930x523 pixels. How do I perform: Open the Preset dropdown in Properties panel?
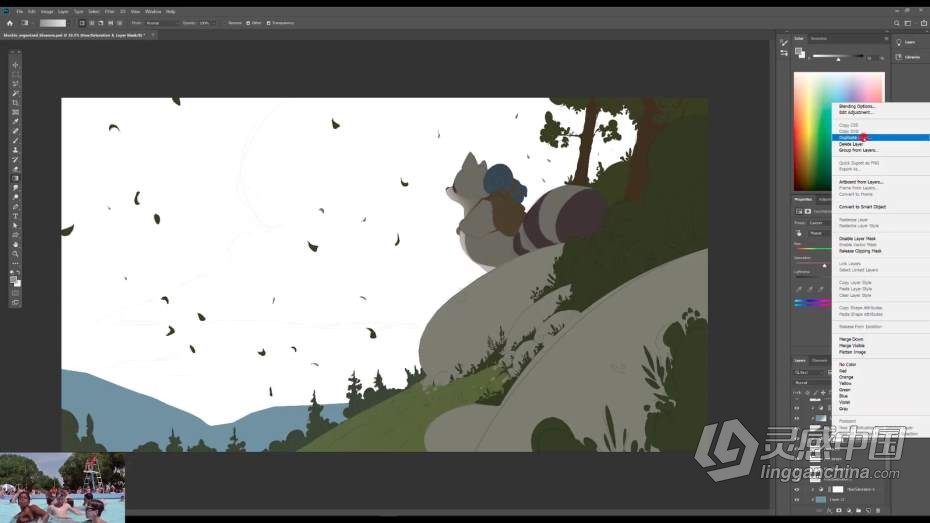820,223
